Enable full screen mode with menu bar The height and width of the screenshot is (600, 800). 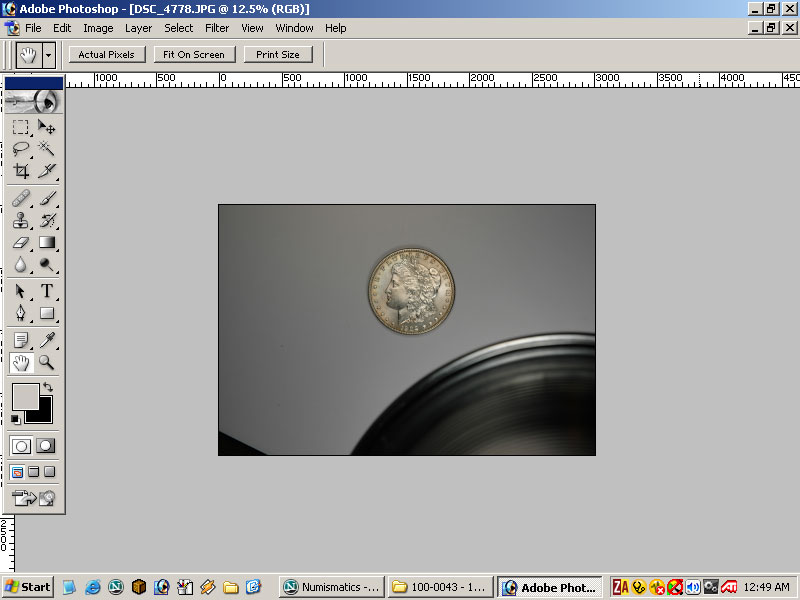click(x=33, y=472)
